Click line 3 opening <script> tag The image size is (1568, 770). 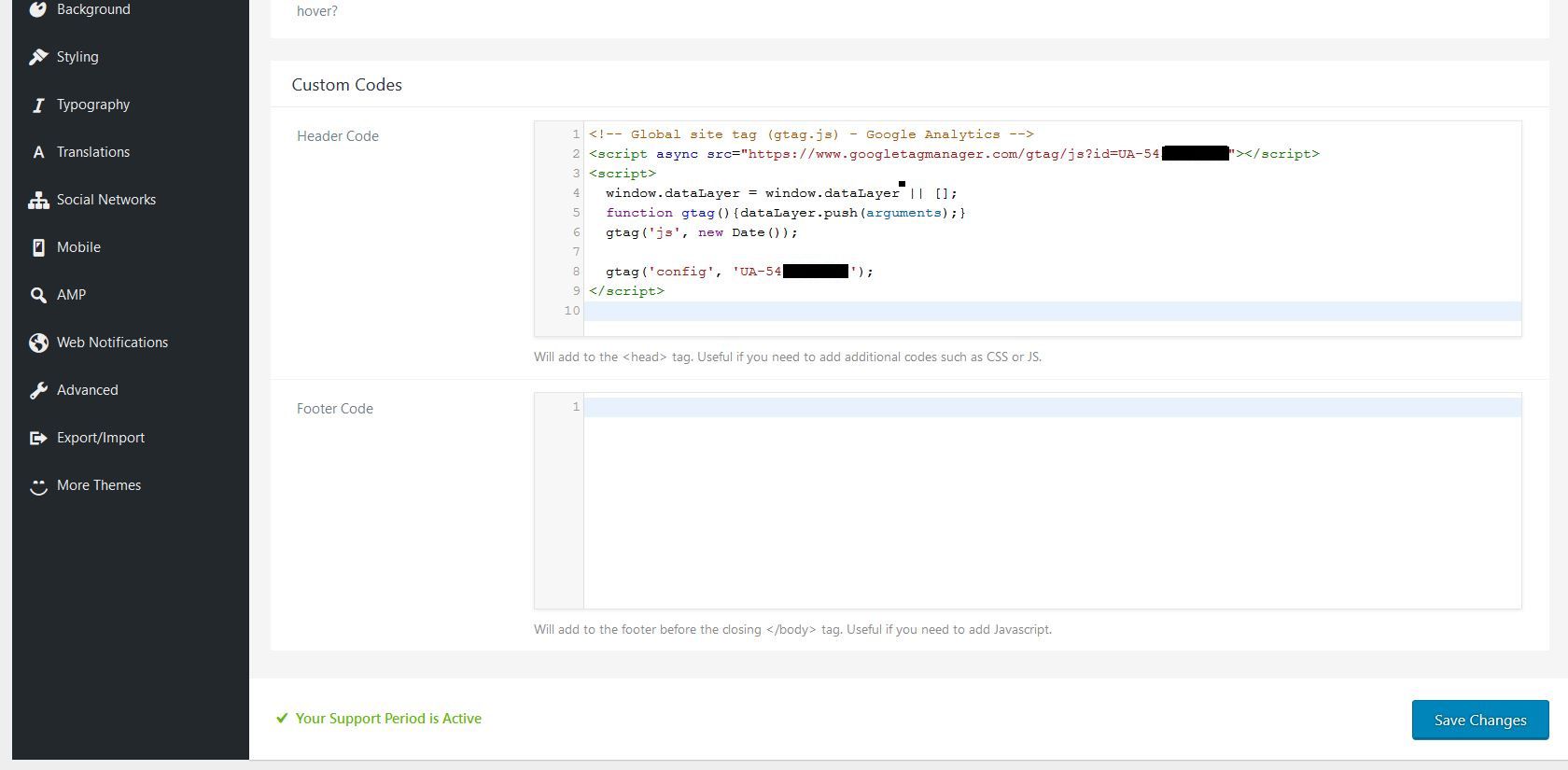[x=623, y=174]
